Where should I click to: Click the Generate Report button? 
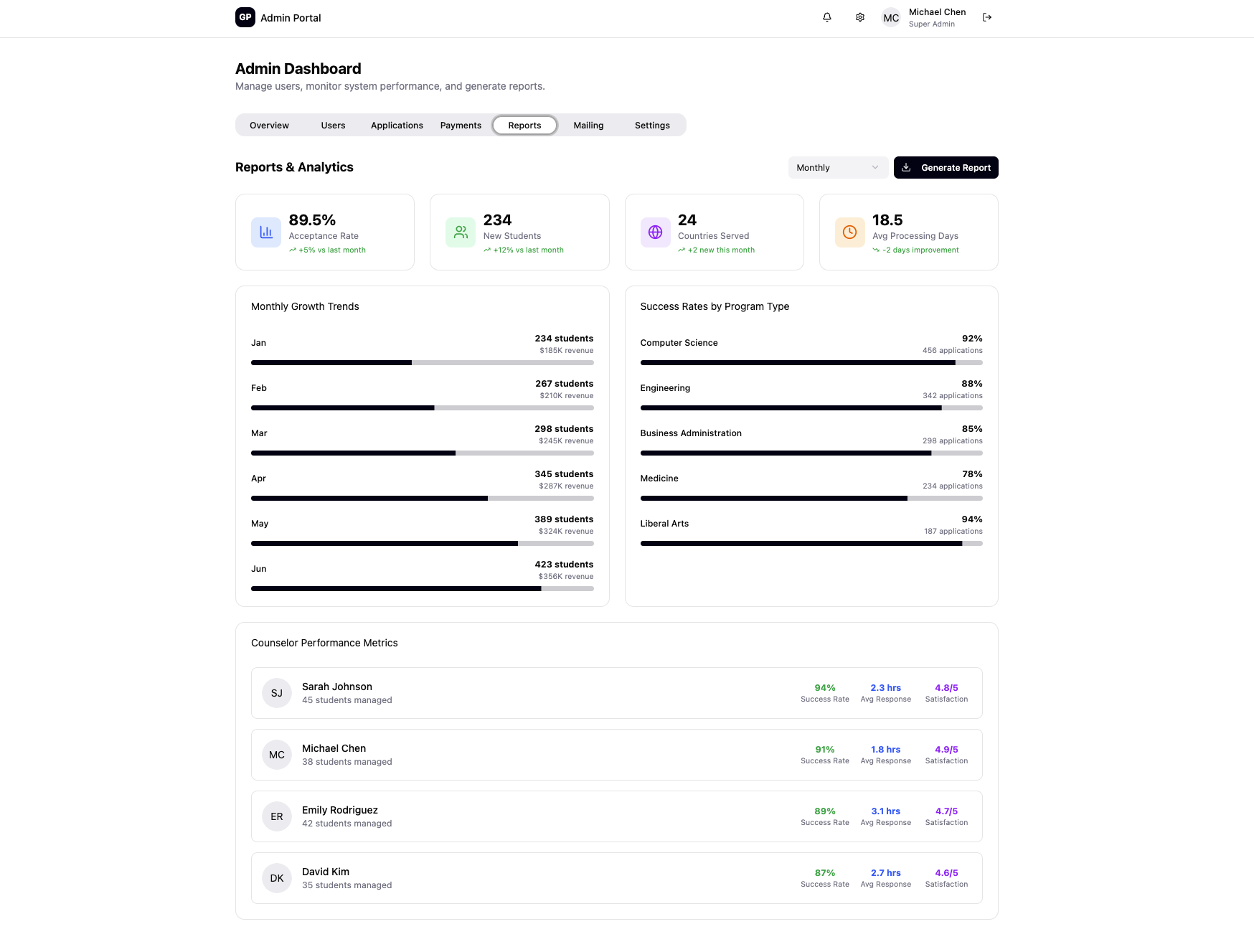(x=946, y=168)
